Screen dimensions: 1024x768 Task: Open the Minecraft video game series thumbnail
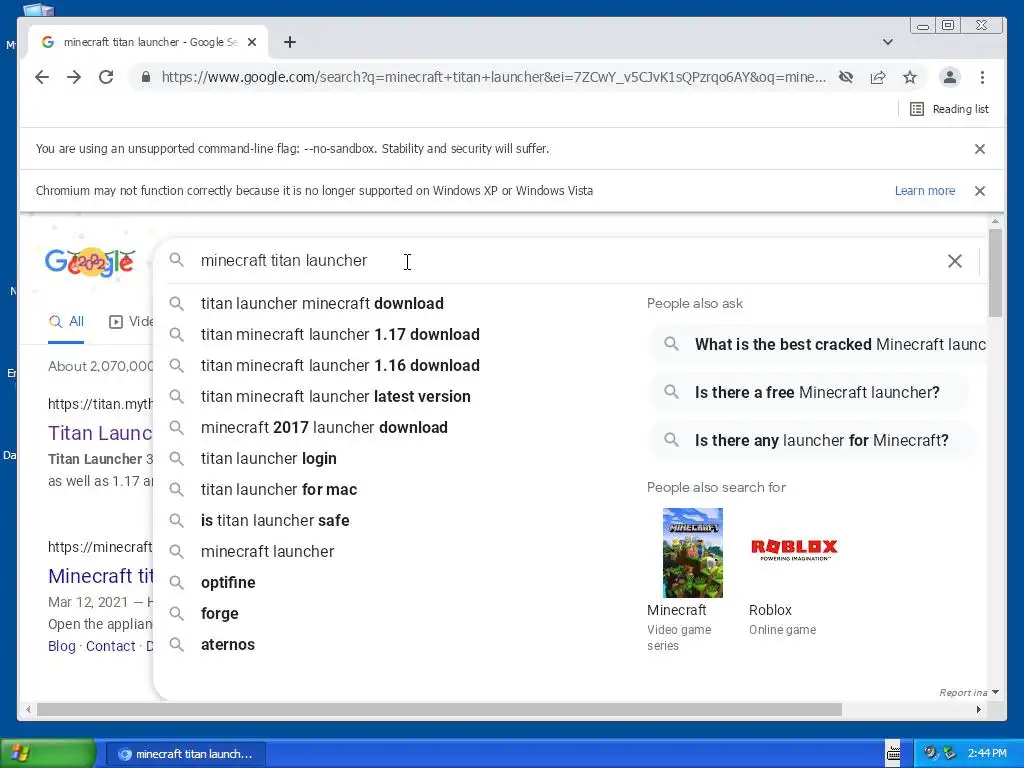pos(693,552)
